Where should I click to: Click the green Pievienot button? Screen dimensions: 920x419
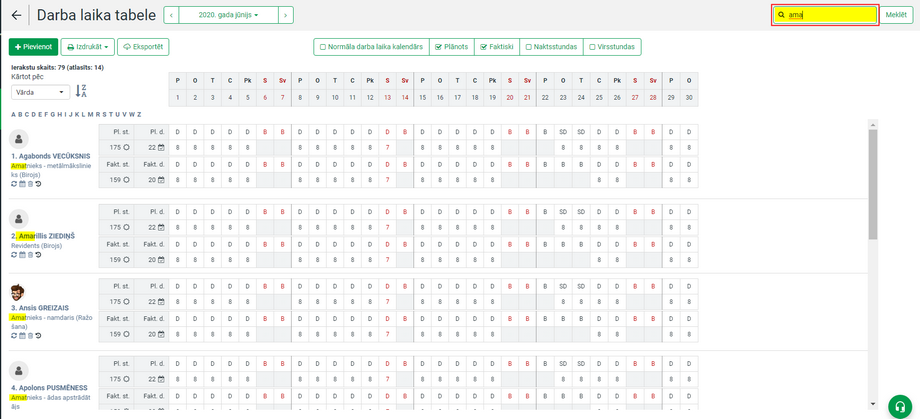[x=33, y=47]
